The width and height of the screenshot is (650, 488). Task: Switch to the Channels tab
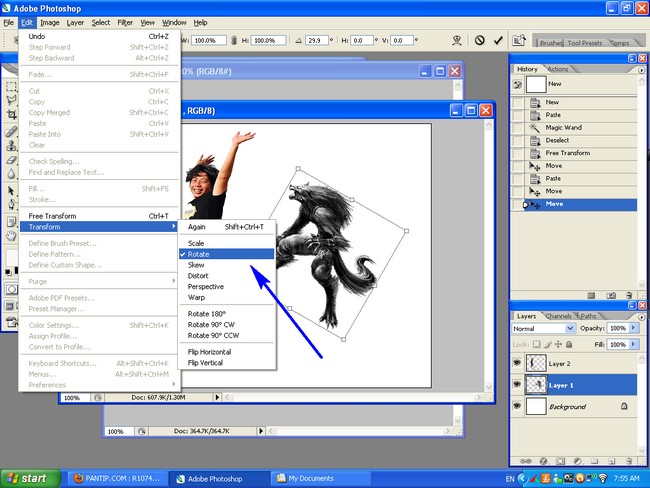tap(558, 316)
